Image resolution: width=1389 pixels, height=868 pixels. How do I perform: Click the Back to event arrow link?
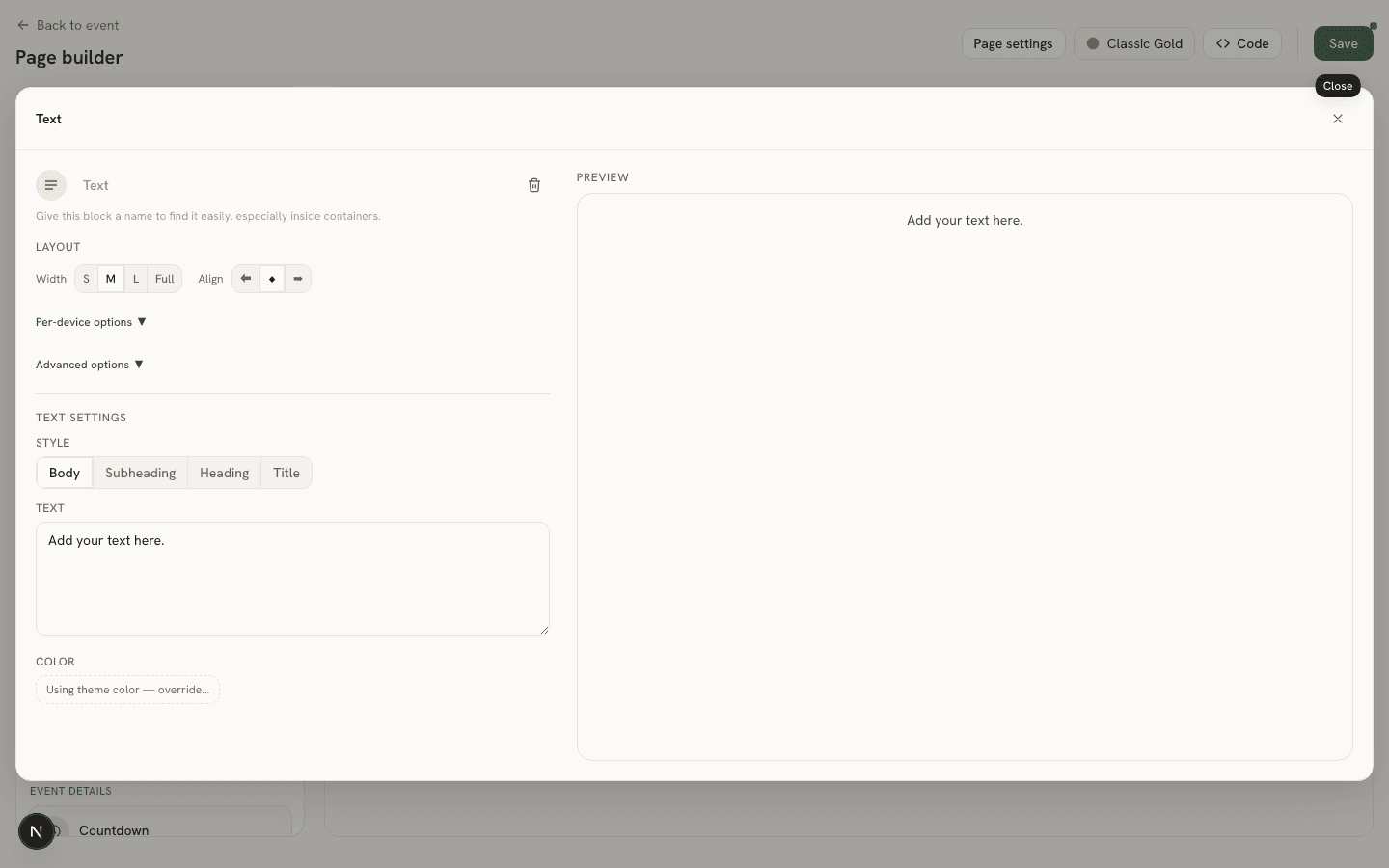coord(68,25)
